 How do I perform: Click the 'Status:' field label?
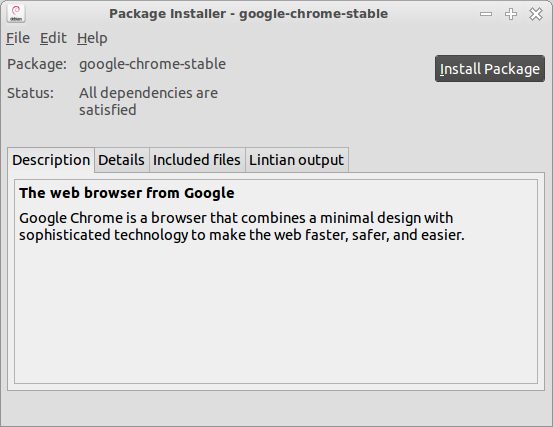tap(30, 93)
